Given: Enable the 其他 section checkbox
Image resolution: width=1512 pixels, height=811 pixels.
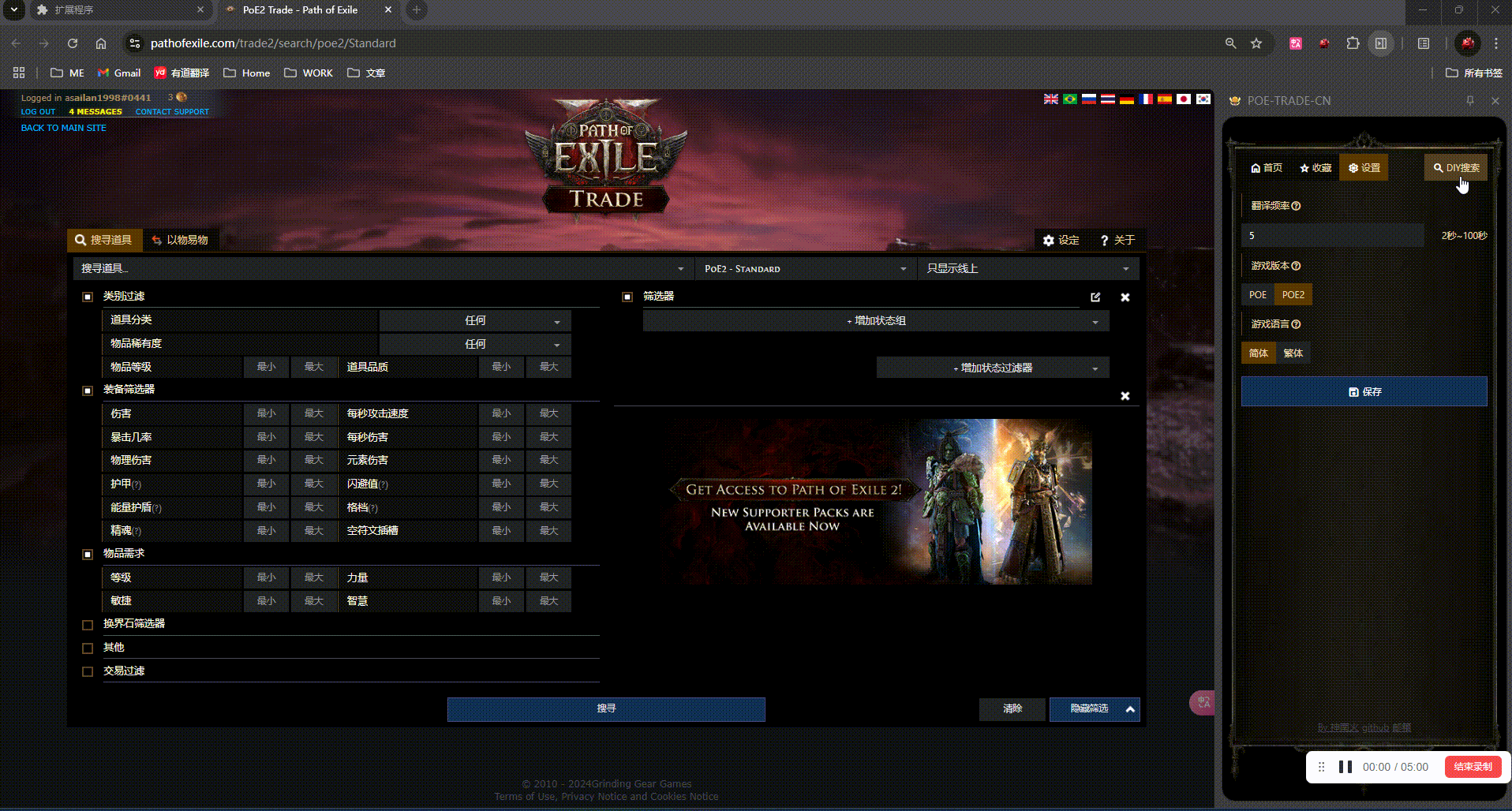Looking at the screenshot, I should (88, 648).
